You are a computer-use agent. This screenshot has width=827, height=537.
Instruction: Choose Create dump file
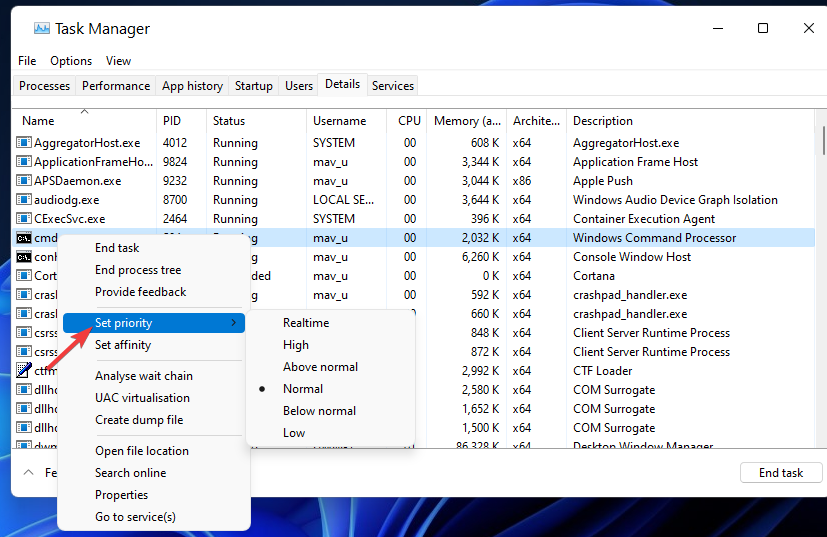click(139, 420)
